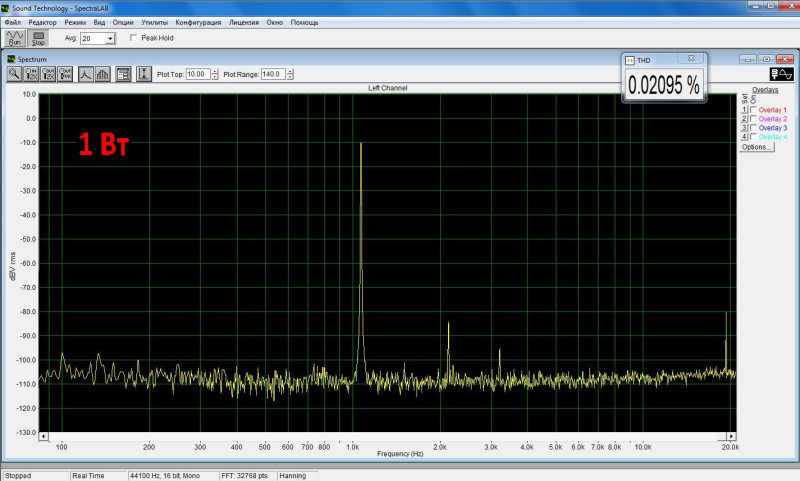Viewport: 800px width, 481px height.
Task: Open the Вид menu
Action: click(99, 22)
